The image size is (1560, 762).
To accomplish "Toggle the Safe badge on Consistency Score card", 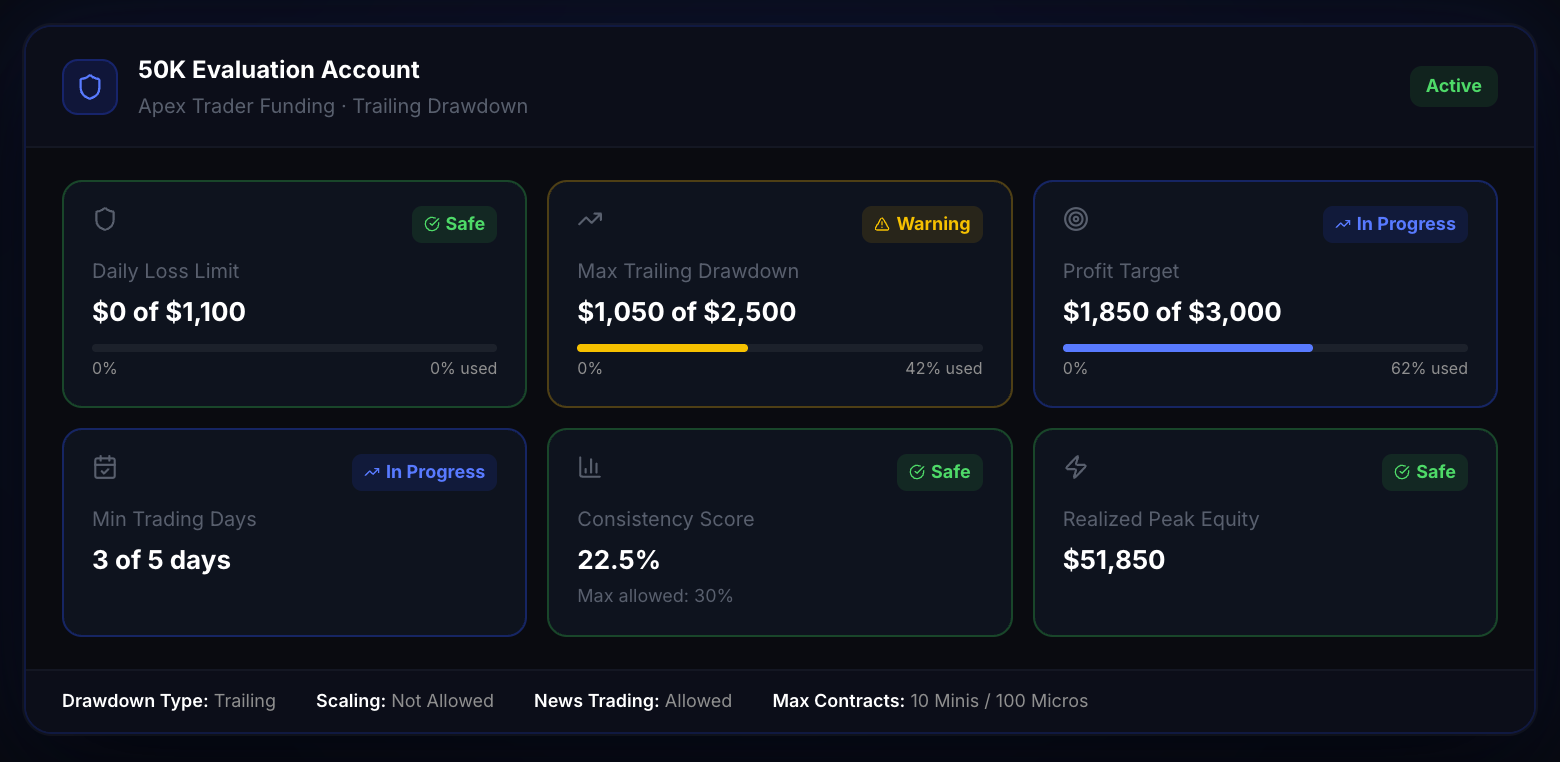I will 939,472.
